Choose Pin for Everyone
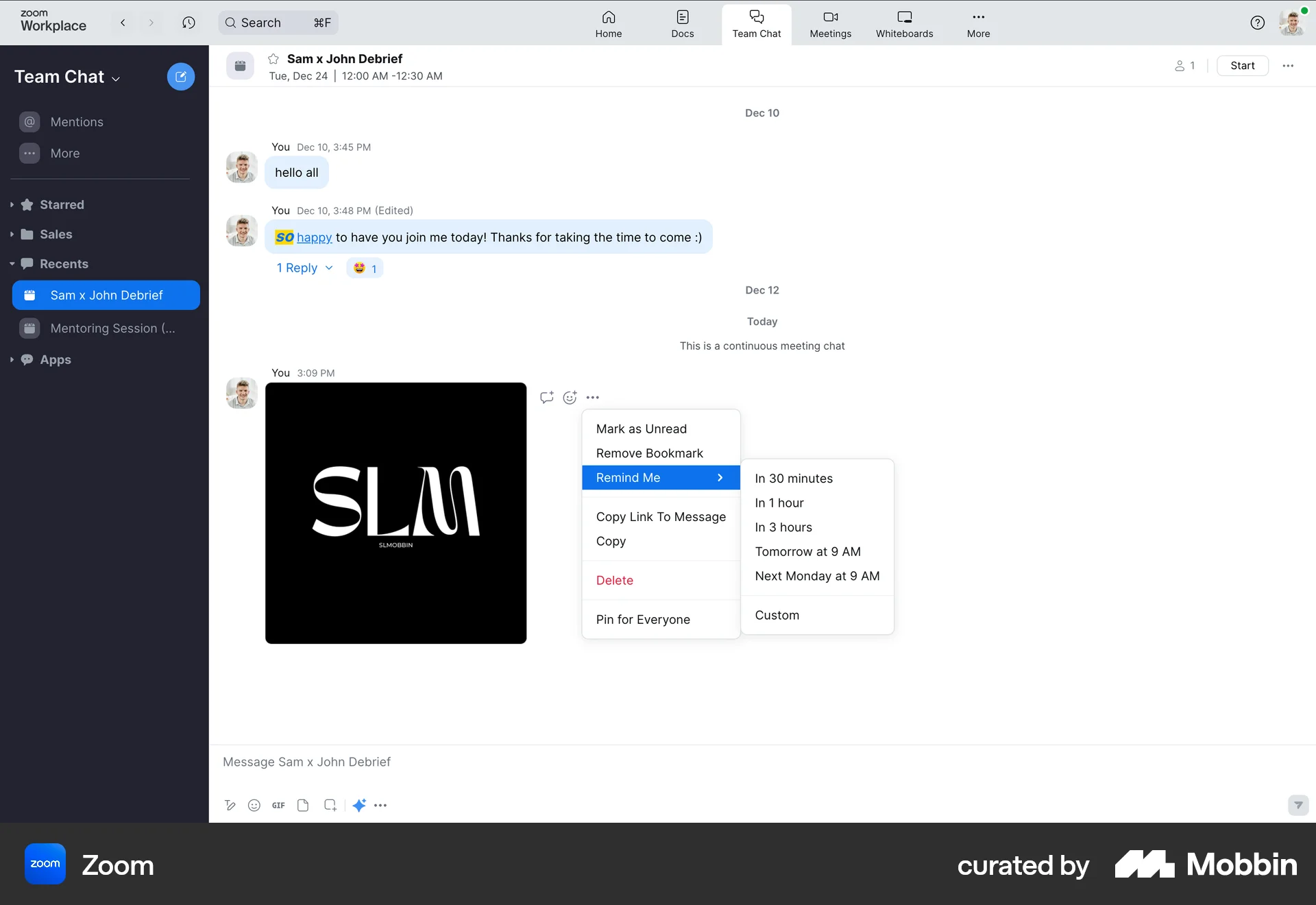This screenshot has height=905, width=1316. (x=642, y=620)
